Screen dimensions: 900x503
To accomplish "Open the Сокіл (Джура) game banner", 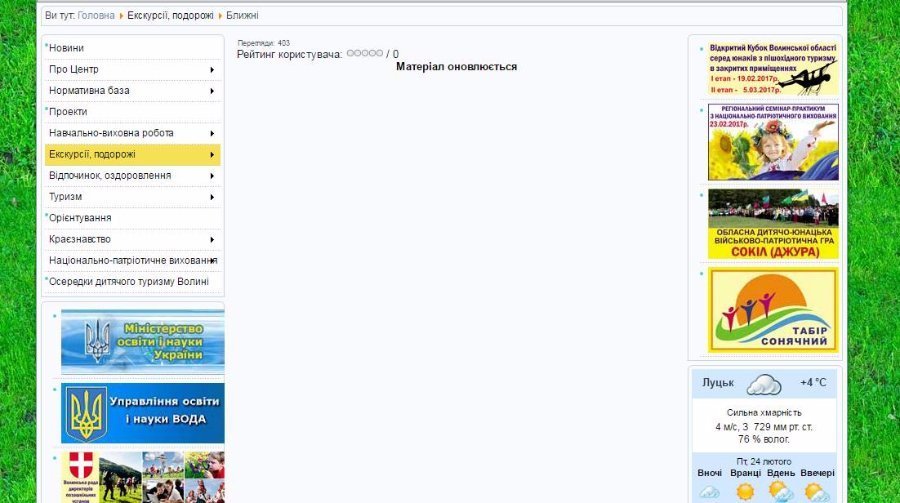I will 772,224.
